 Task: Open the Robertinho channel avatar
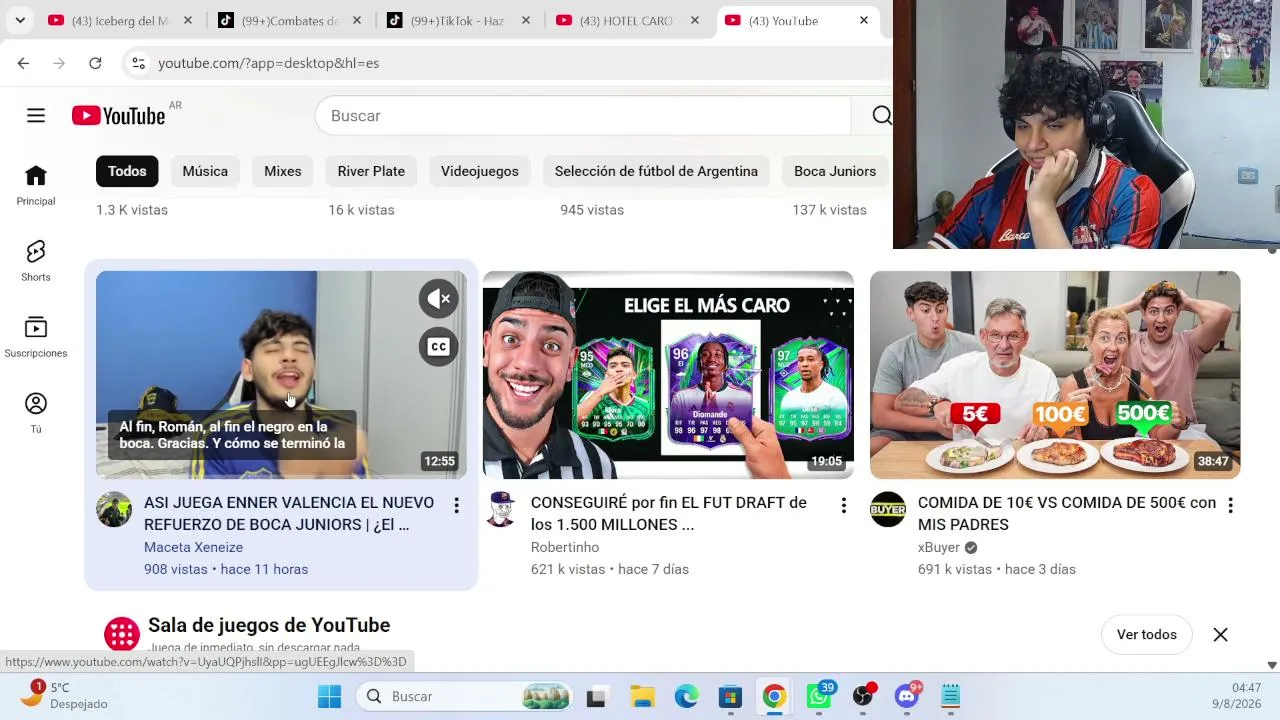click(x=501, y=510)
